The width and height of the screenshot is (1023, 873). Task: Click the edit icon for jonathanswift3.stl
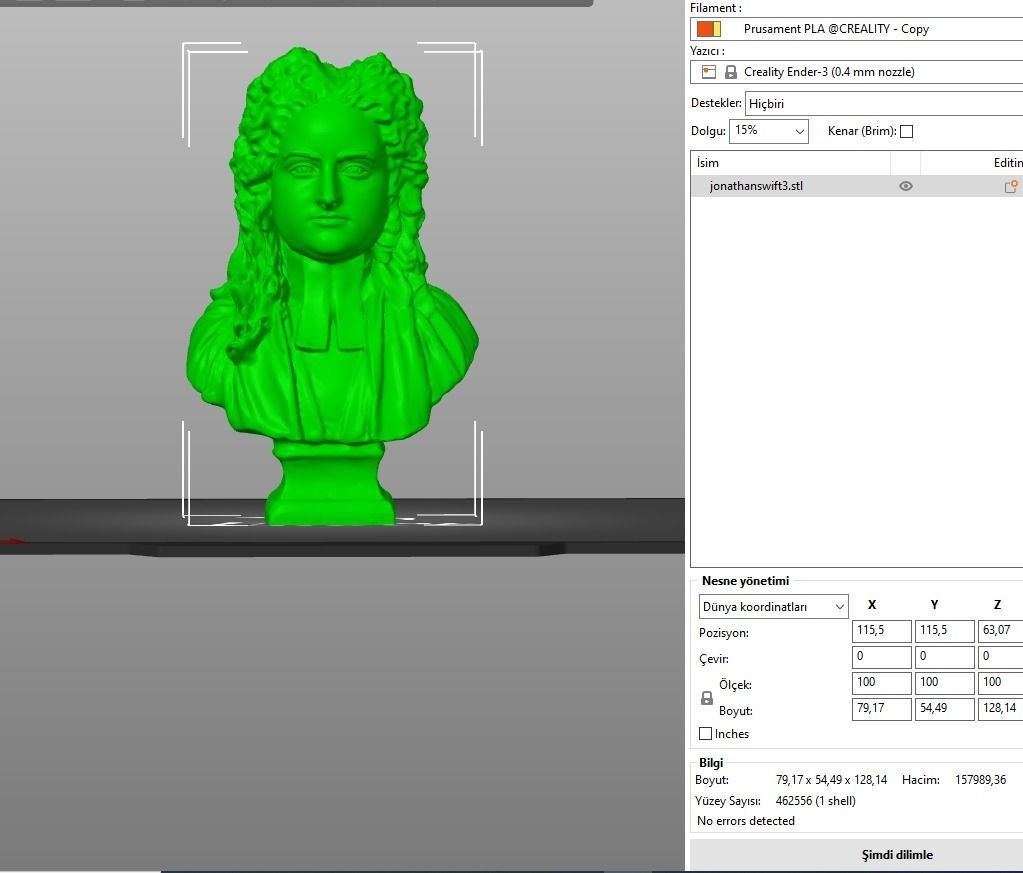pyautogui.click(x=1011, y=187)
